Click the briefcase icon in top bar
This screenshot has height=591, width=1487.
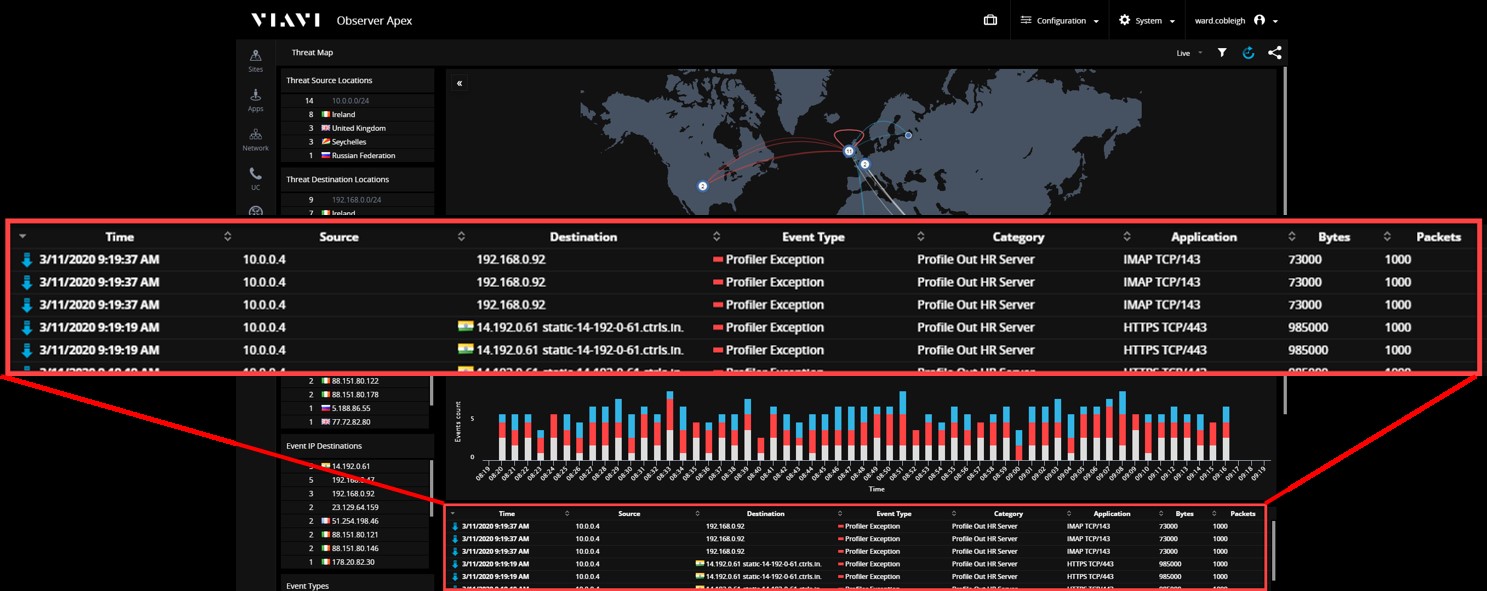(x=990, y=20)
